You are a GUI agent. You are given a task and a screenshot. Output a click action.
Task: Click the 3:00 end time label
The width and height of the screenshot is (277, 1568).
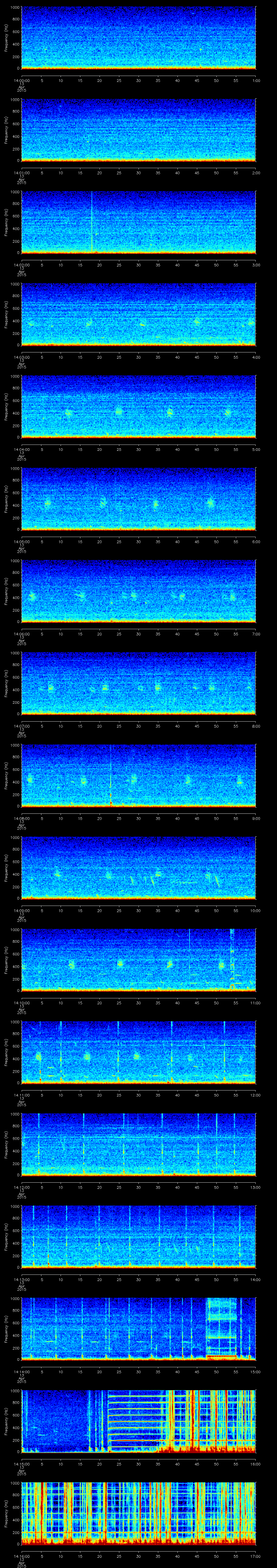[256, 265]
